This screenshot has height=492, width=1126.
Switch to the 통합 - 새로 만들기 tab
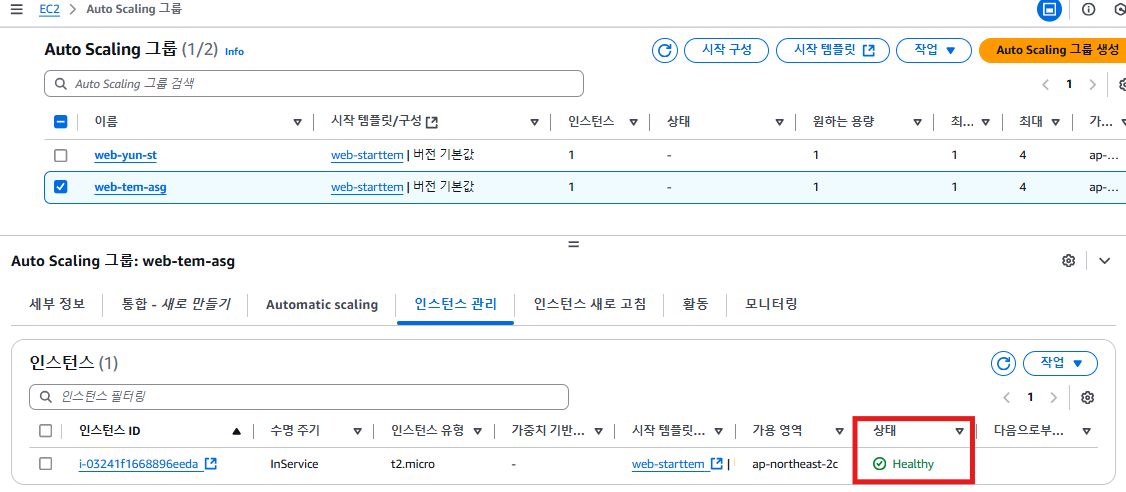click(x=177, y=304)
